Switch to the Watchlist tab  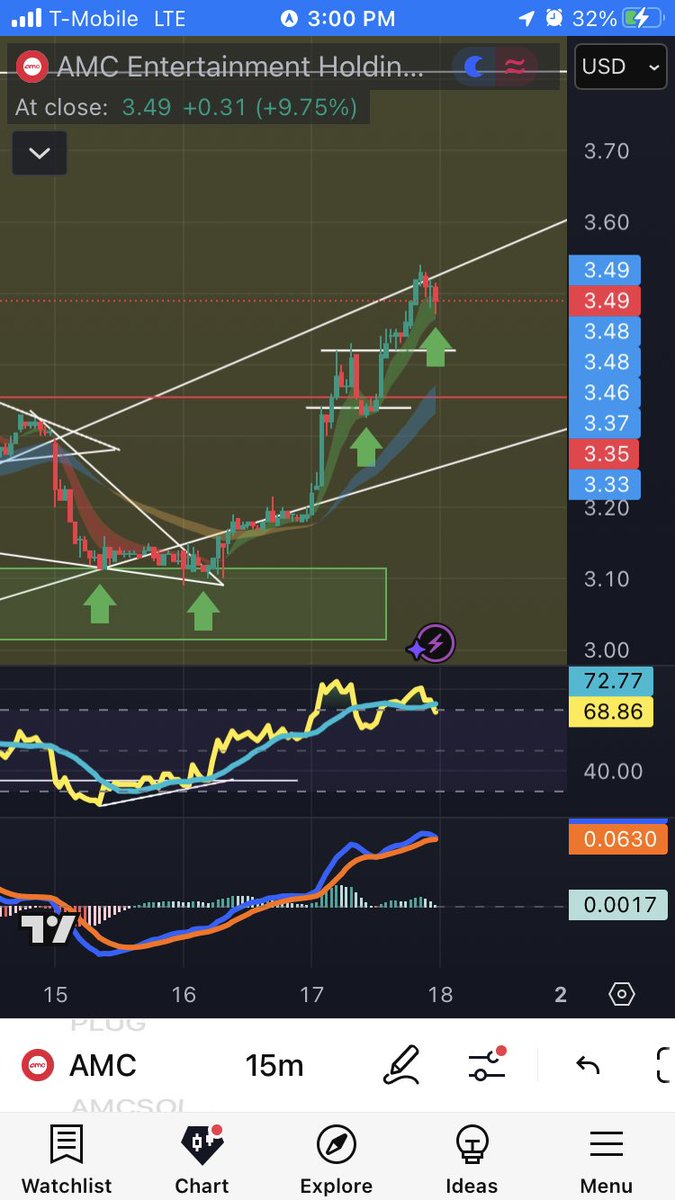67,1160
